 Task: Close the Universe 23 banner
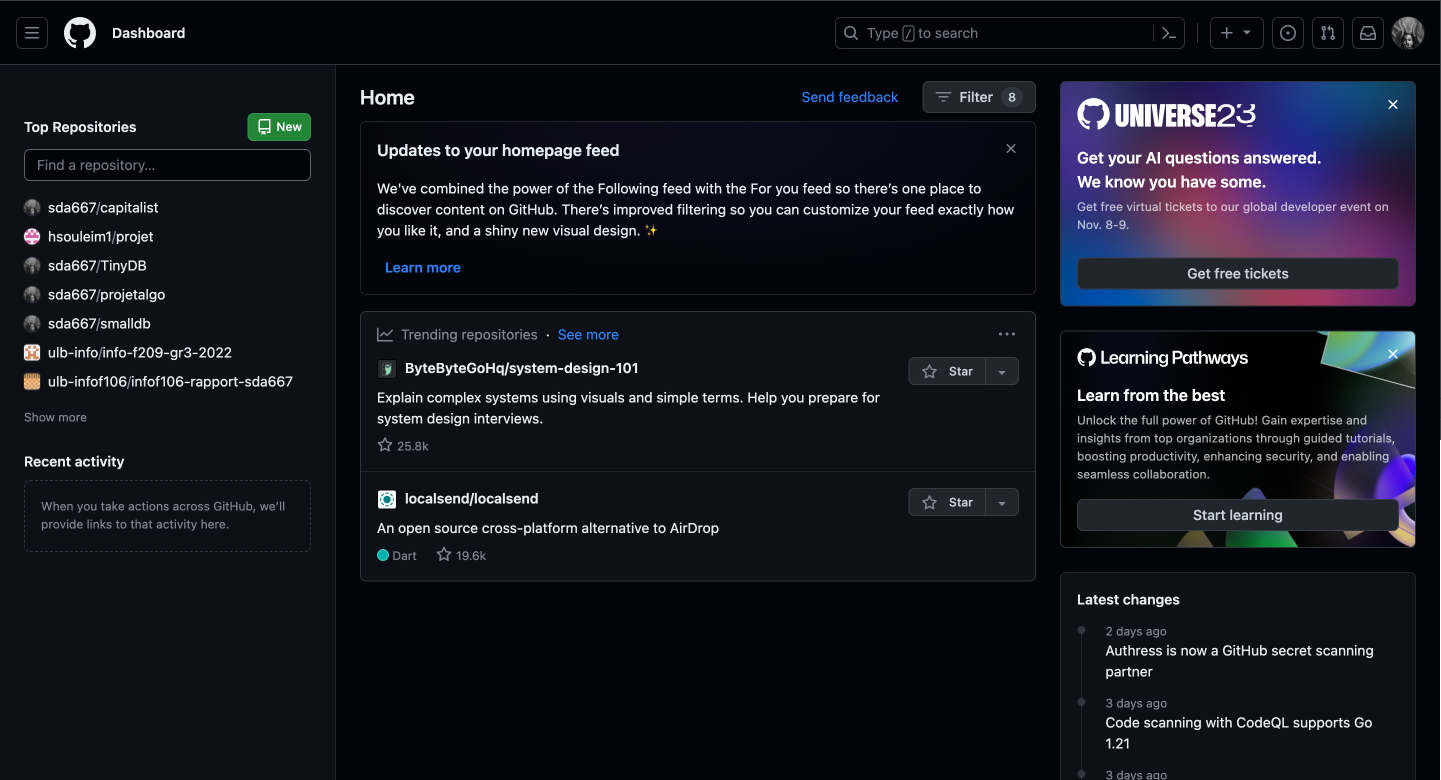point(1393,105)
